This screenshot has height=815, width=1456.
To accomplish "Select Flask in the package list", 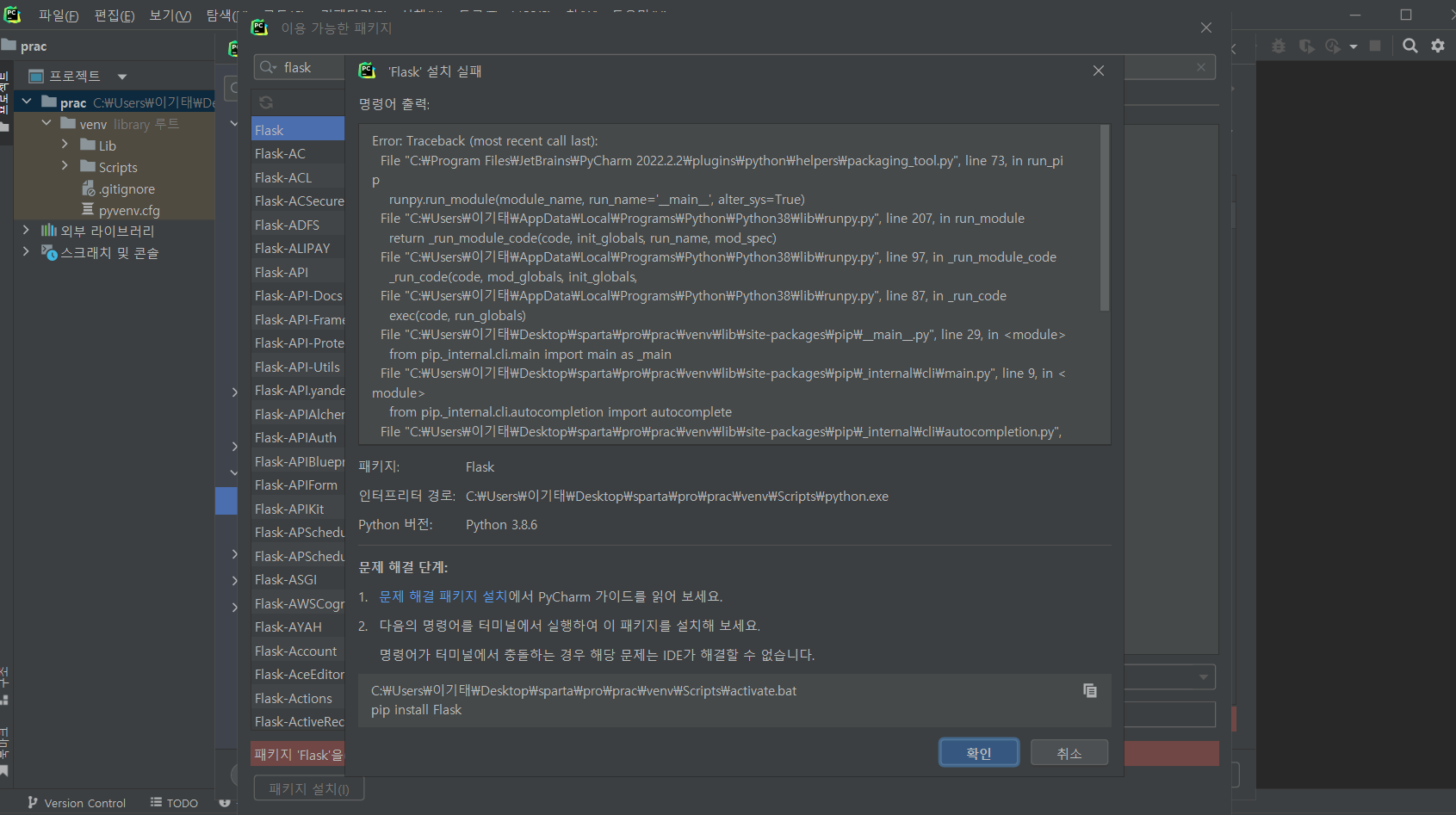I will (298, 130).
